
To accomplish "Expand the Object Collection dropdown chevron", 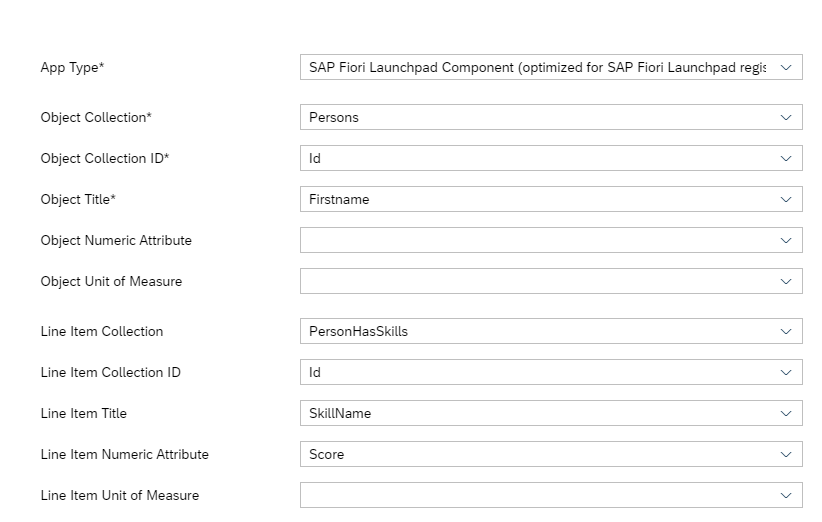I will (x=786, y=117).
